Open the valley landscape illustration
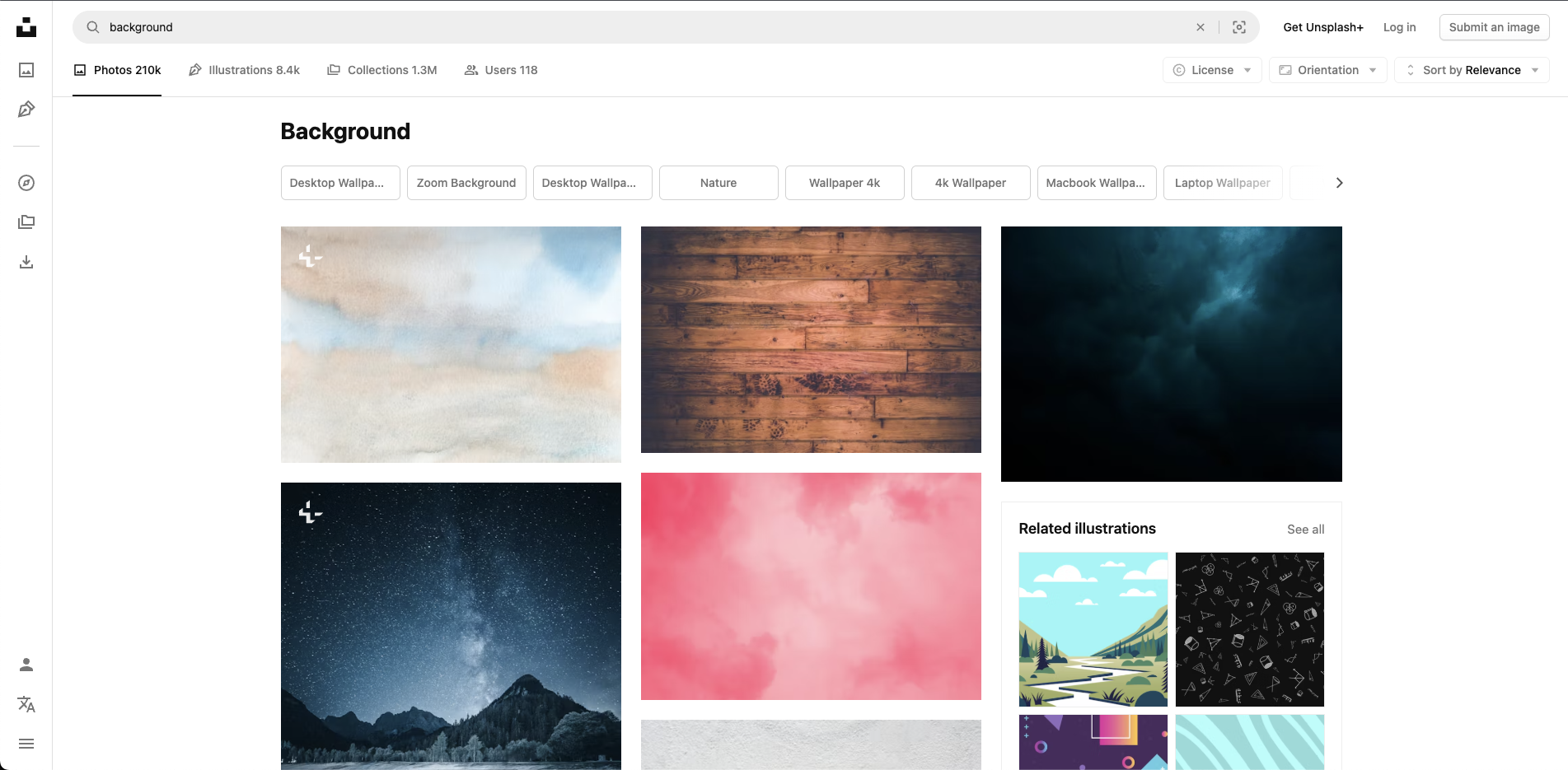Viewport: 1568px width, 770px height. coord(1093,629)
